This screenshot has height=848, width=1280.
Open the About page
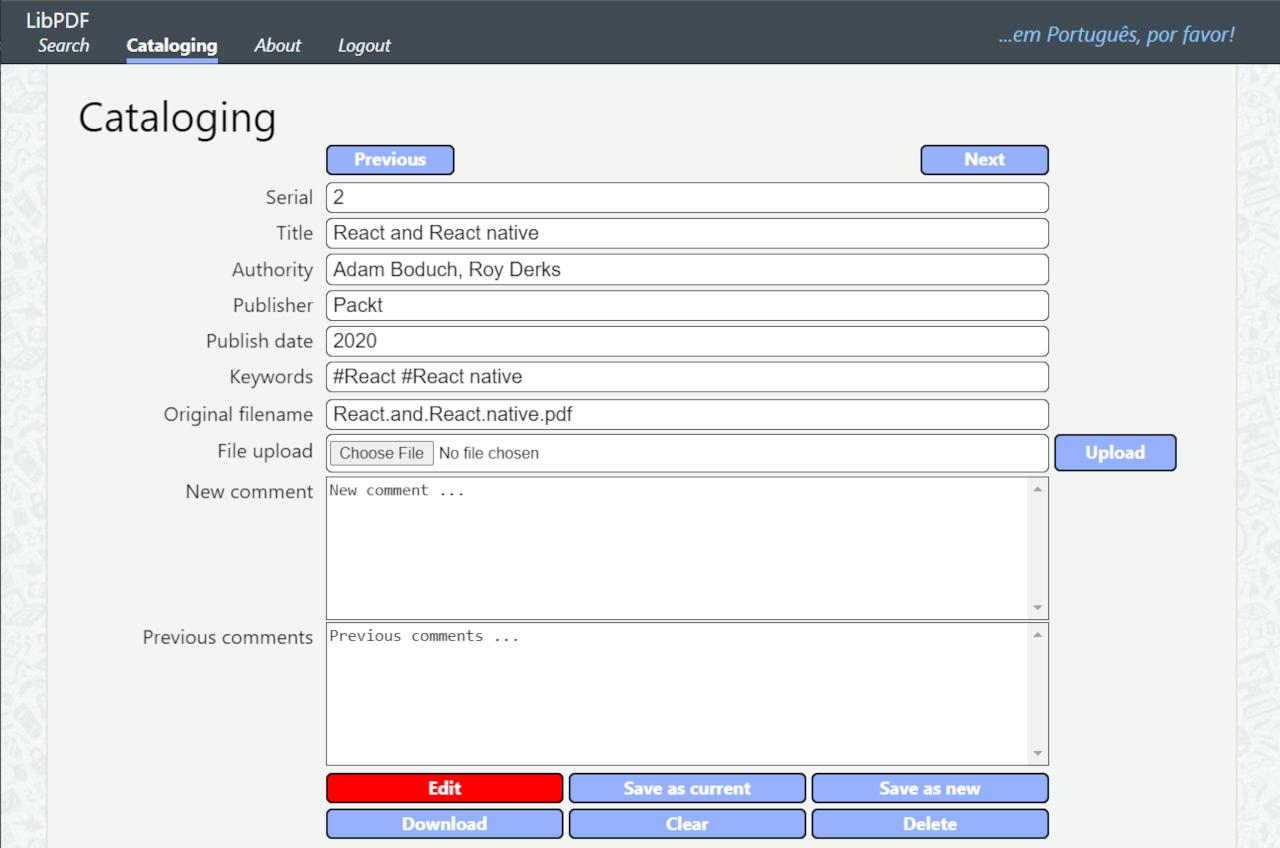[277, 45]
